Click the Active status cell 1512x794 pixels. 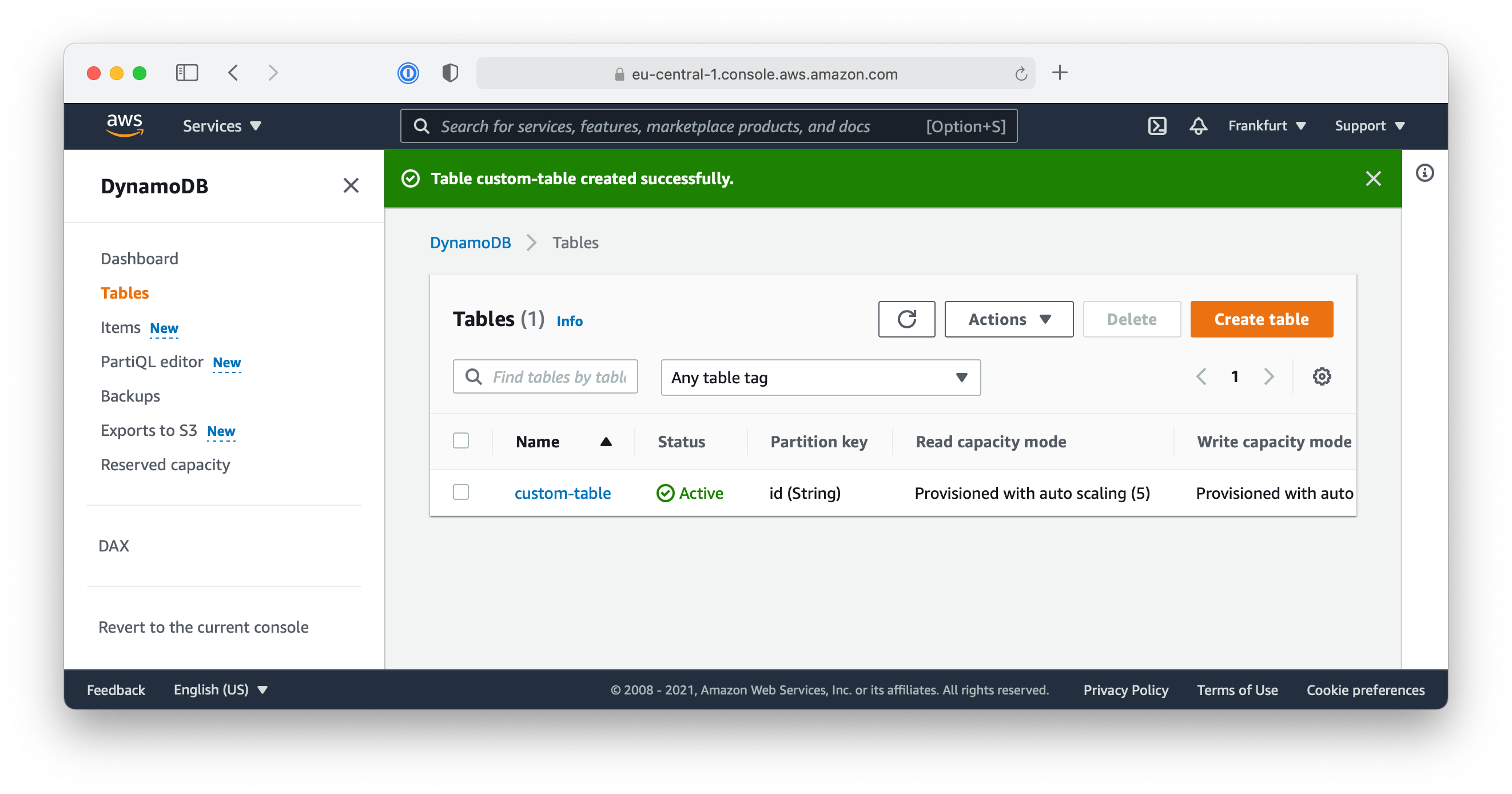(689, 493)
